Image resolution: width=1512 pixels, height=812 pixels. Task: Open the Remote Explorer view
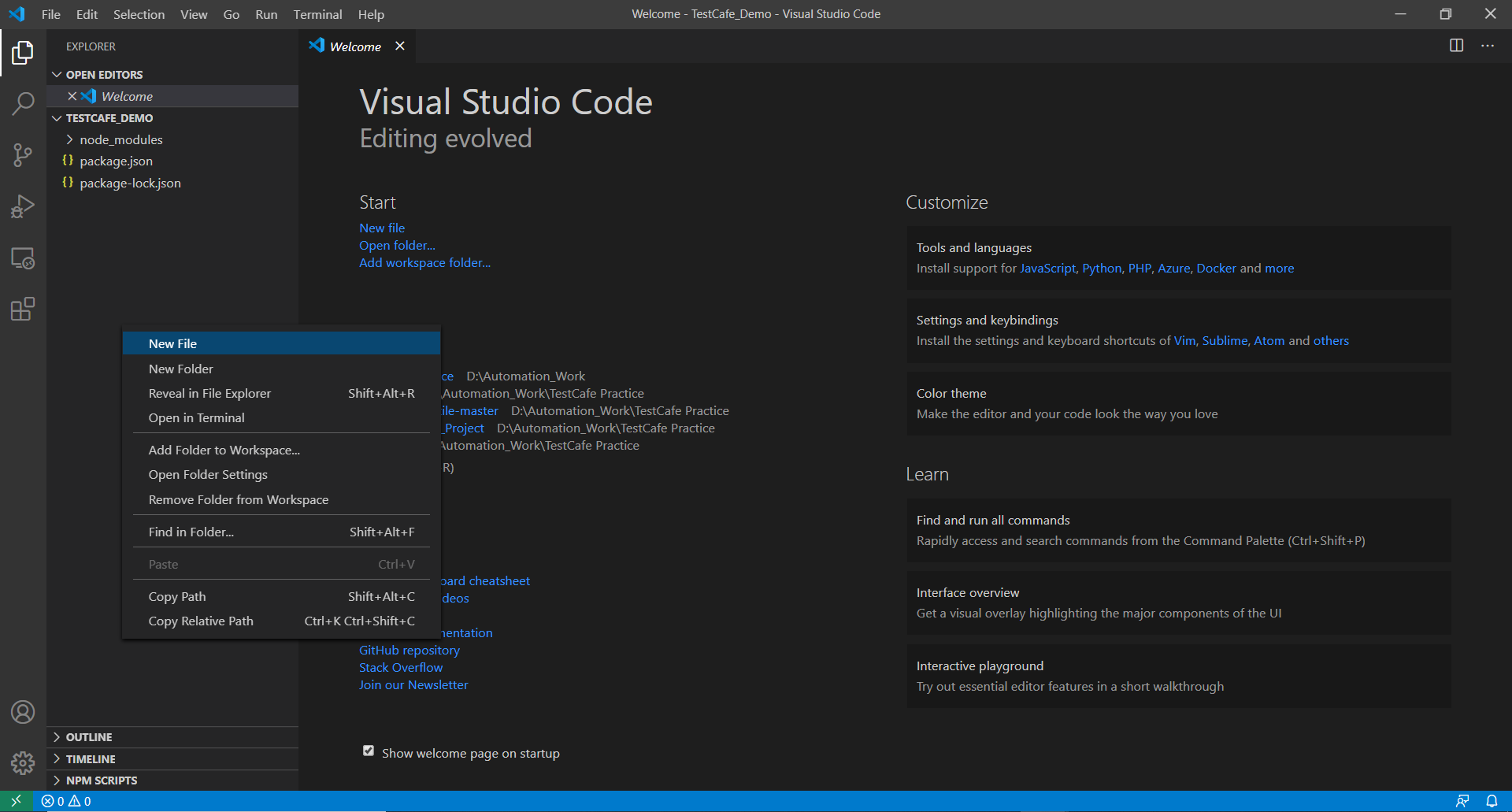pos(23,258)
